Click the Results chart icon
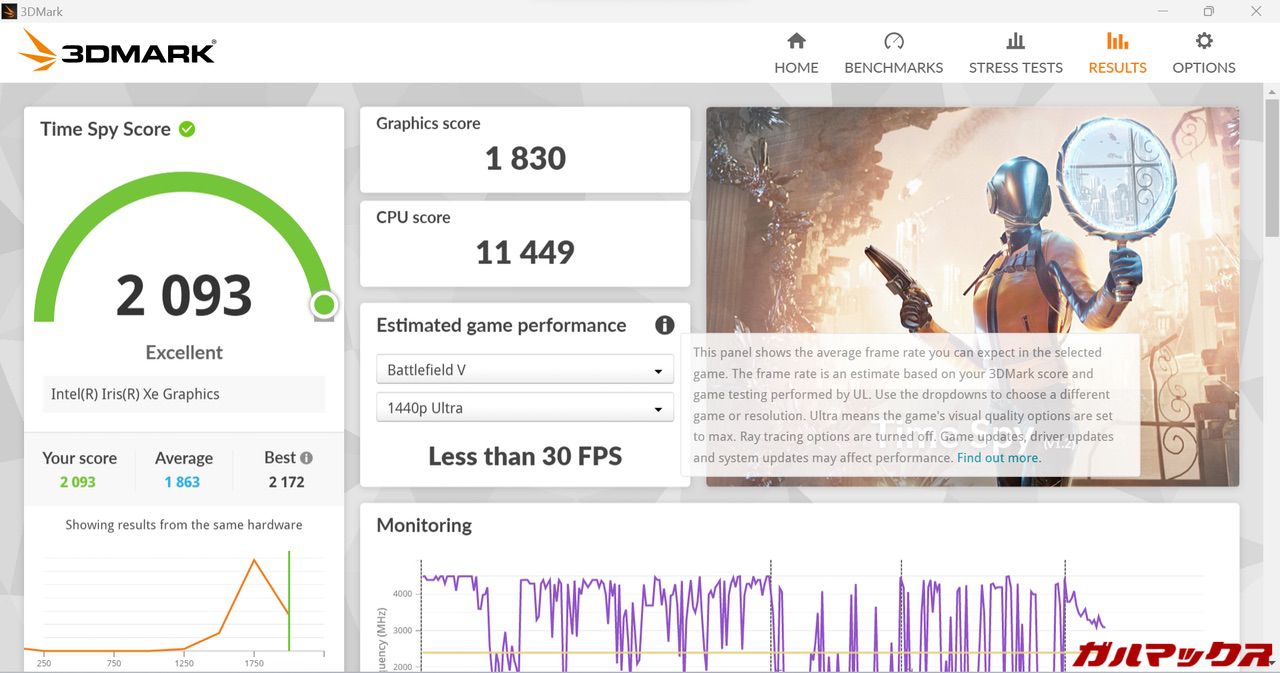This screenshot has width=1280, height=673. point(1117,41)
